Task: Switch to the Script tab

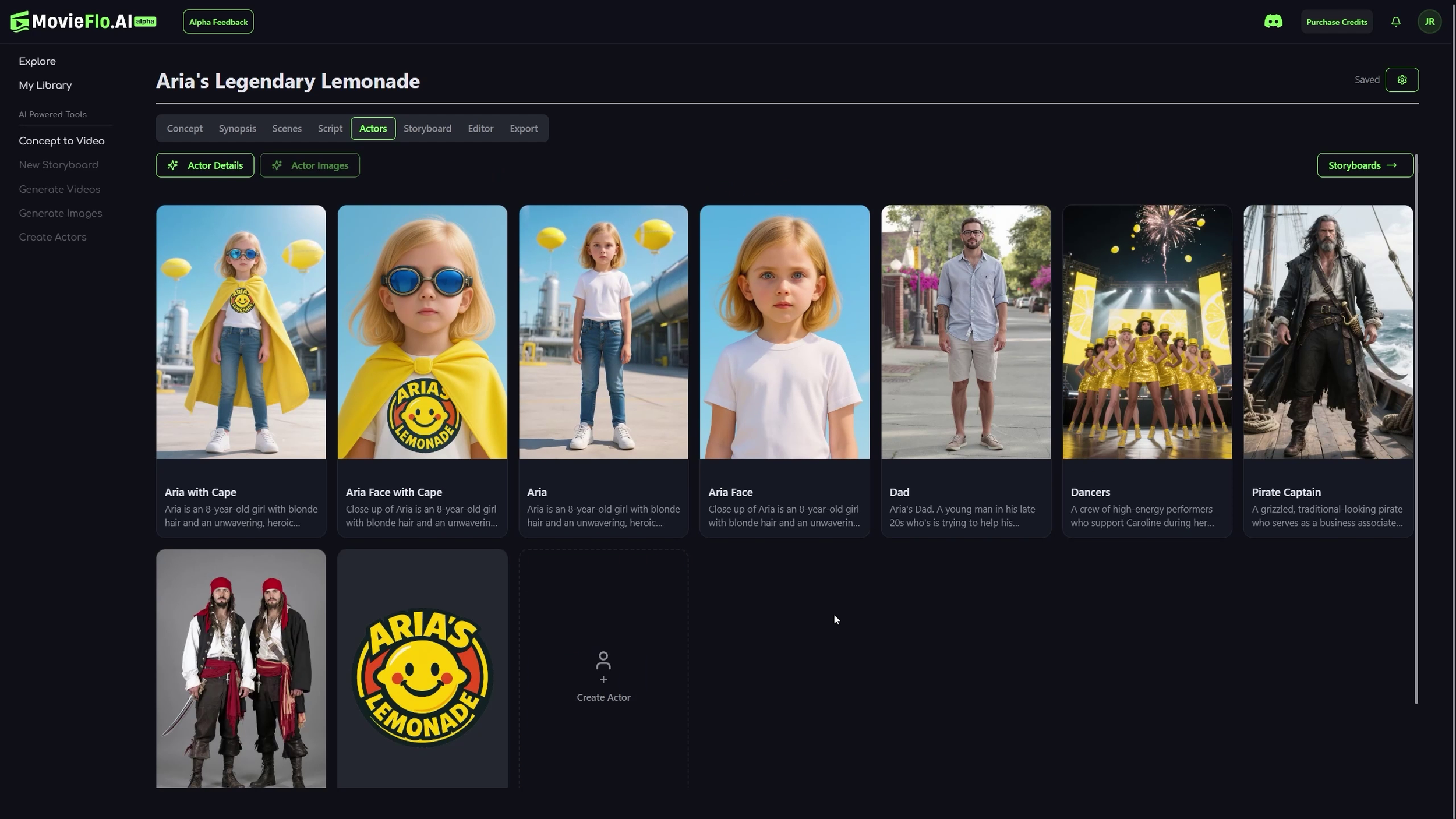Action: [x=330, y=128]
